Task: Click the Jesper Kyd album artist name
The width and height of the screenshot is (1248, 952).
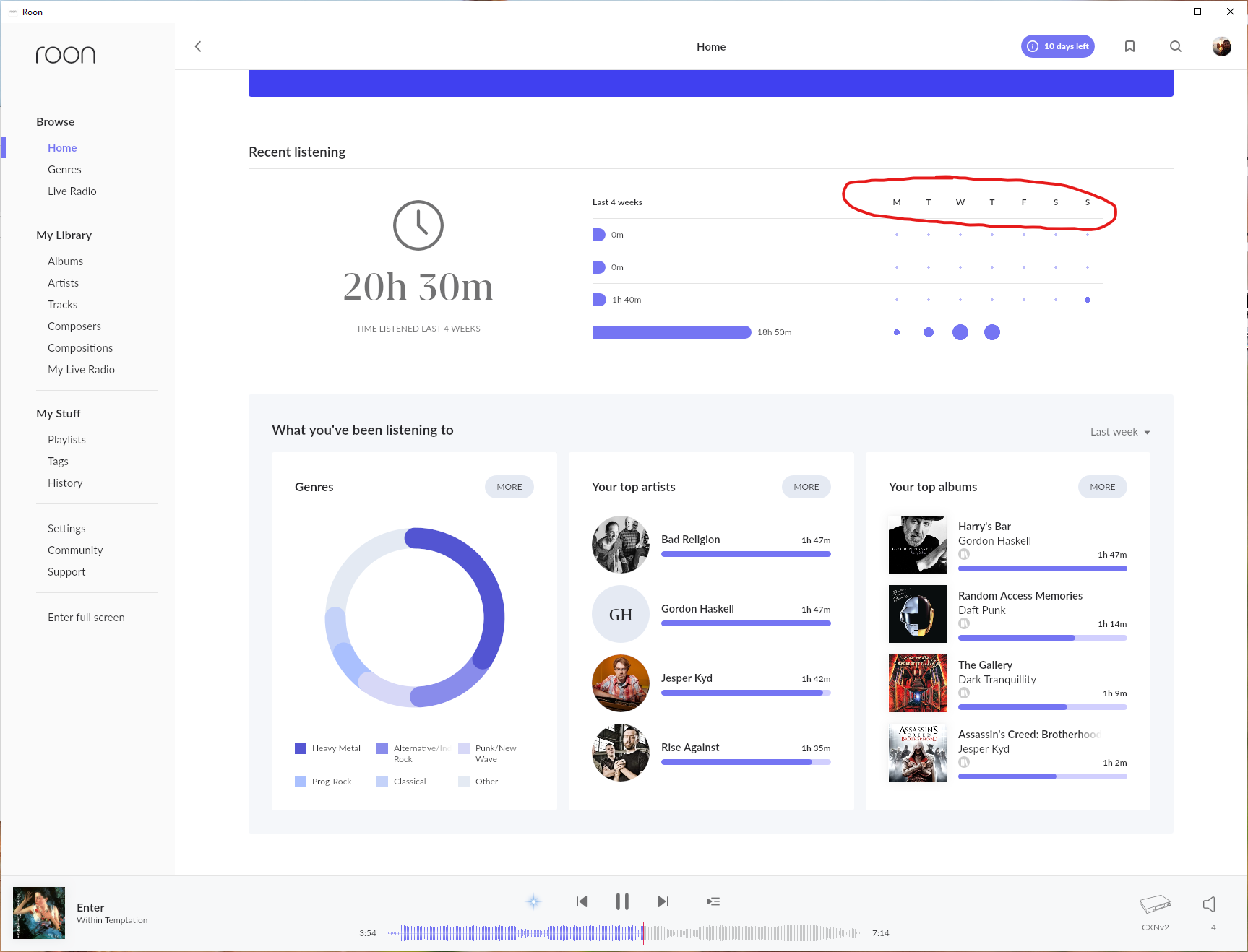Action: pyautogui.click(x=984, y=749)
